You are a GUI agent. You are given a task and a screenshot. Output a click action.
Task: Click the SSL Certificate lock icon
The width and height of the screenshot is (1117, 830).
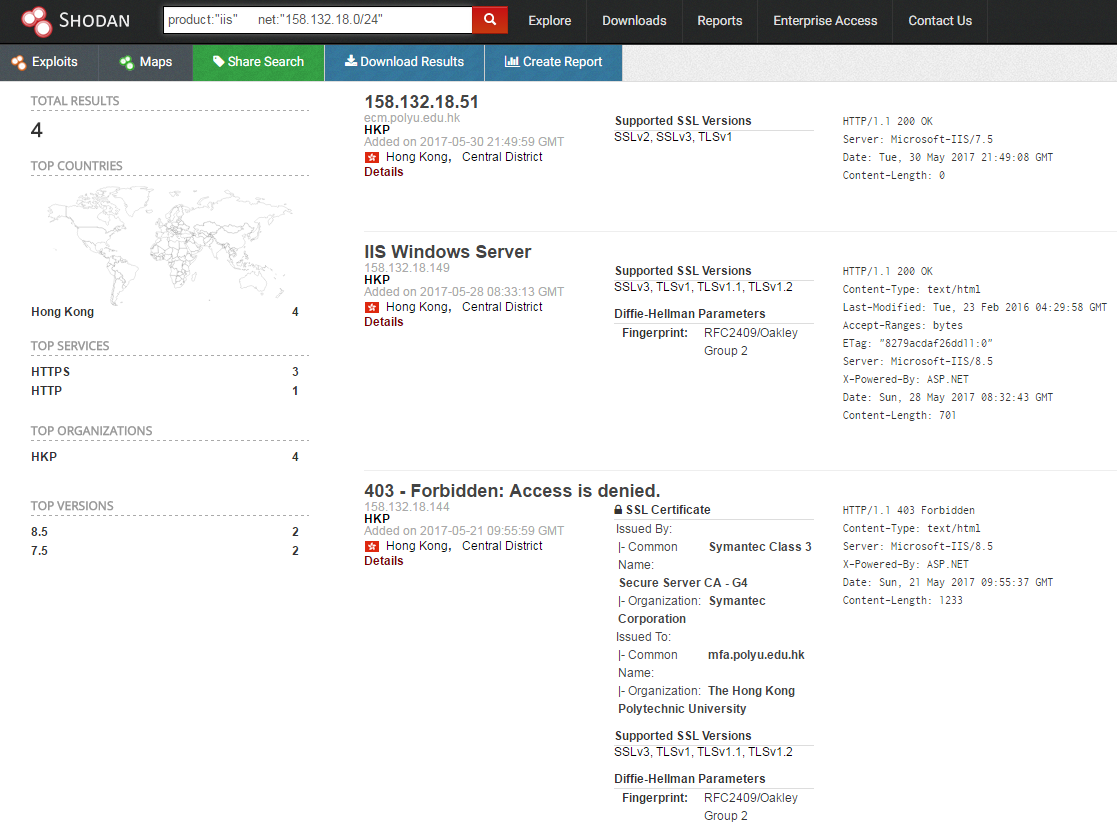pyautogui.click(x=618, y=509)
